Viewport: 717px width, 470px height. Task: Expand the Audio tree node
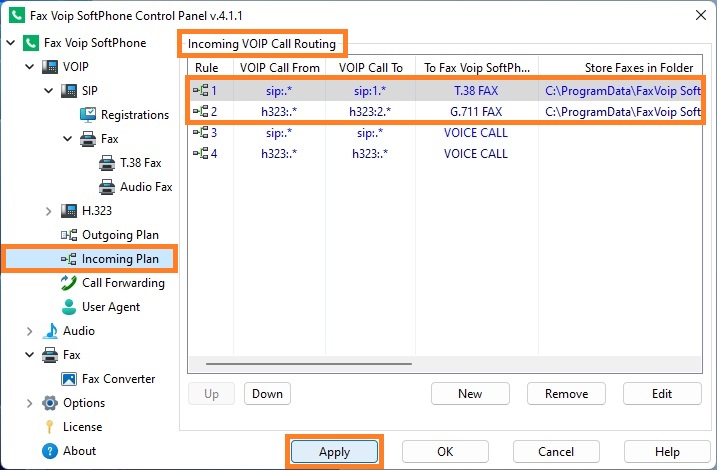29,331
